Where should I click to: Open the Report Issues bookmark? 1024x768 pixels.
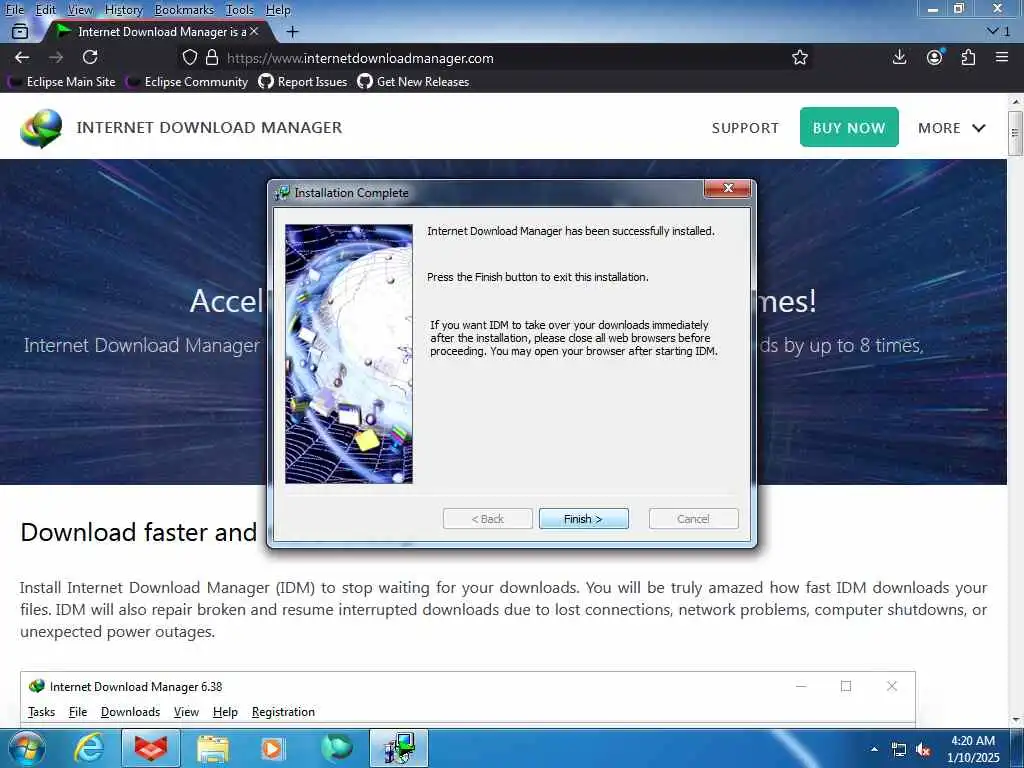pyautogui.click(x=303, y=82)
